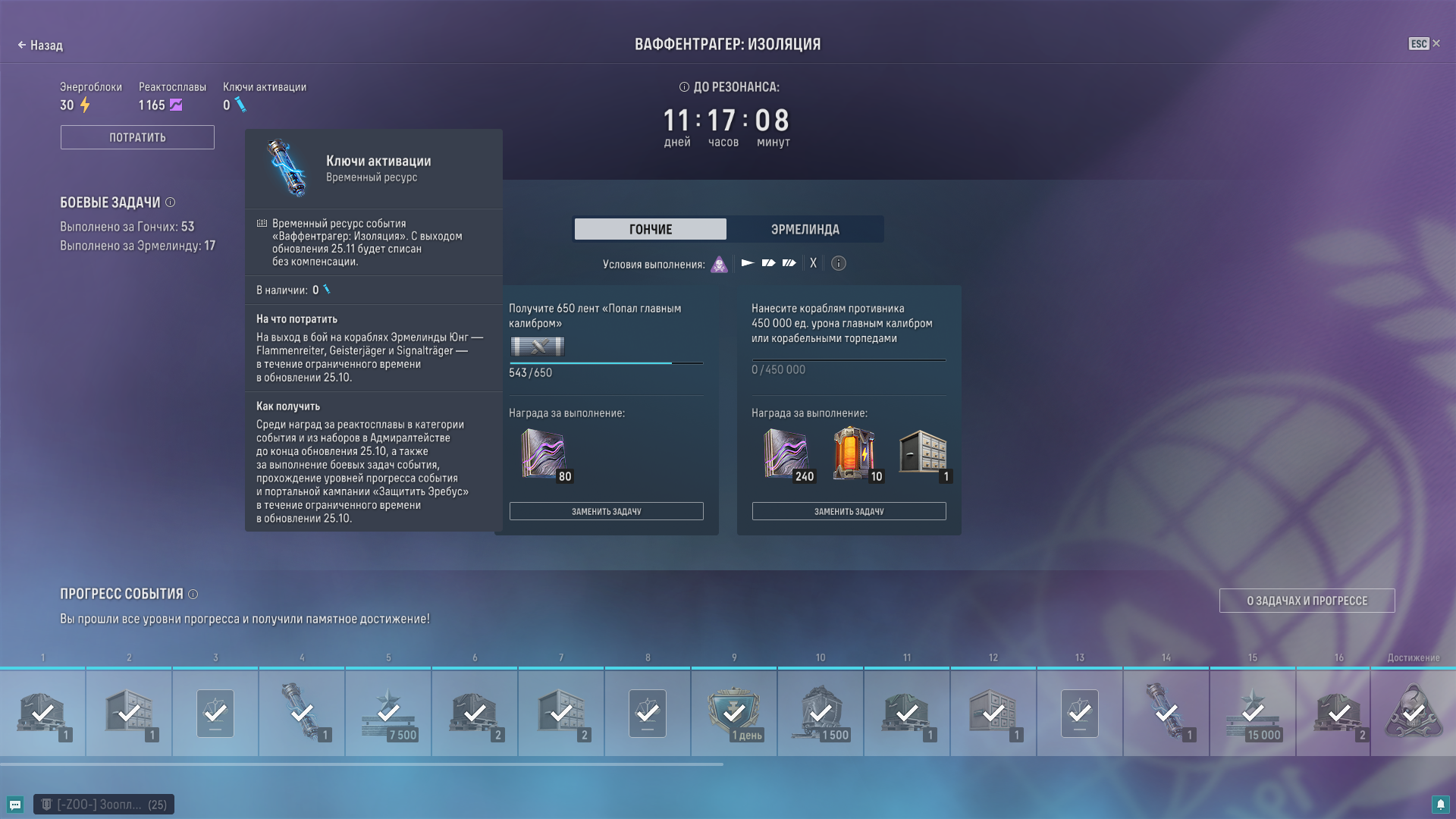Click the info icon before До резонанса

684,87
